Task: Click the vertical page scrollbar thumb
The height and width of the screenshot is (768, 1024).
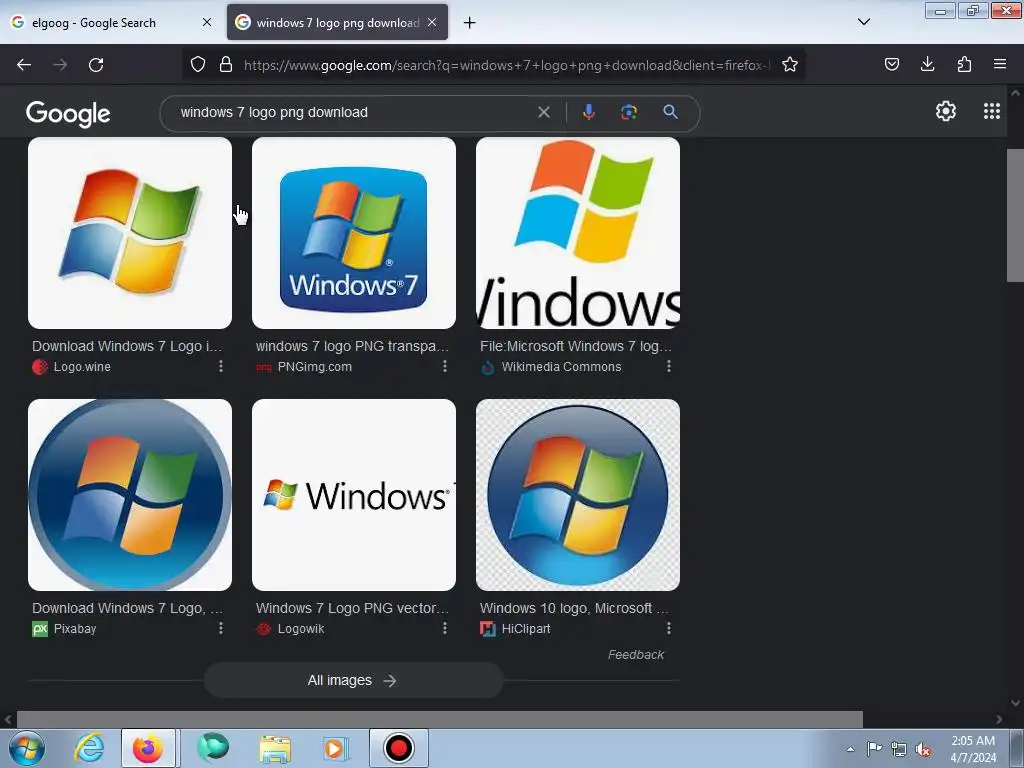Action: (x=1015, y=215)
